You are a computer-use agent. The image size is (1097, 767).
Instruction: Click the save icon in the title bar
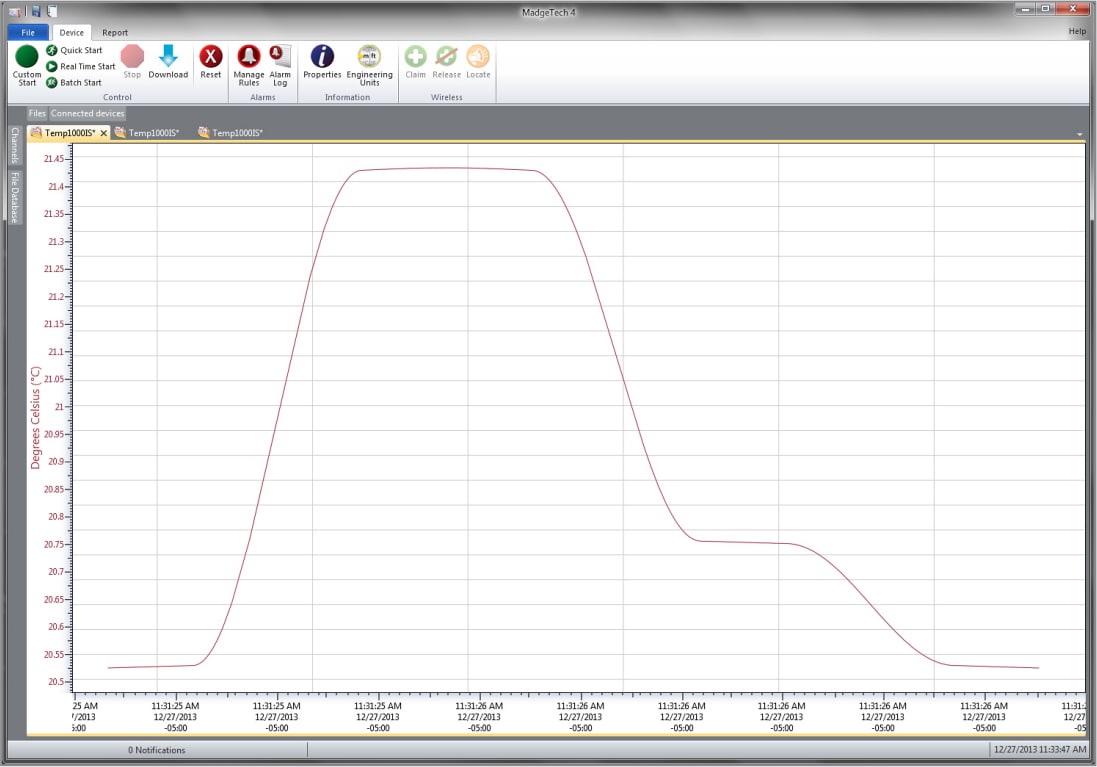36,11
